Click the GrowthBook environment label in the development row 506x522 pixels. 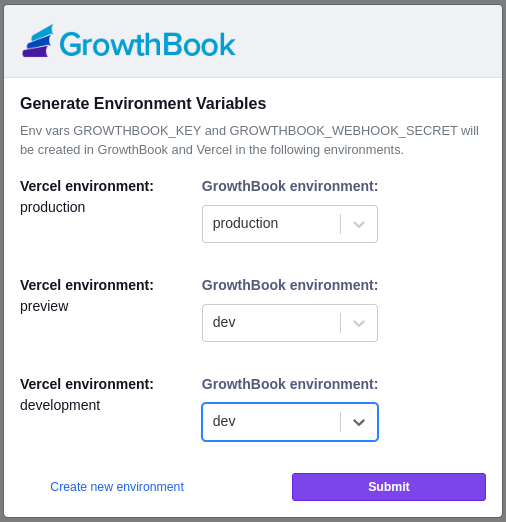[290, 384]
